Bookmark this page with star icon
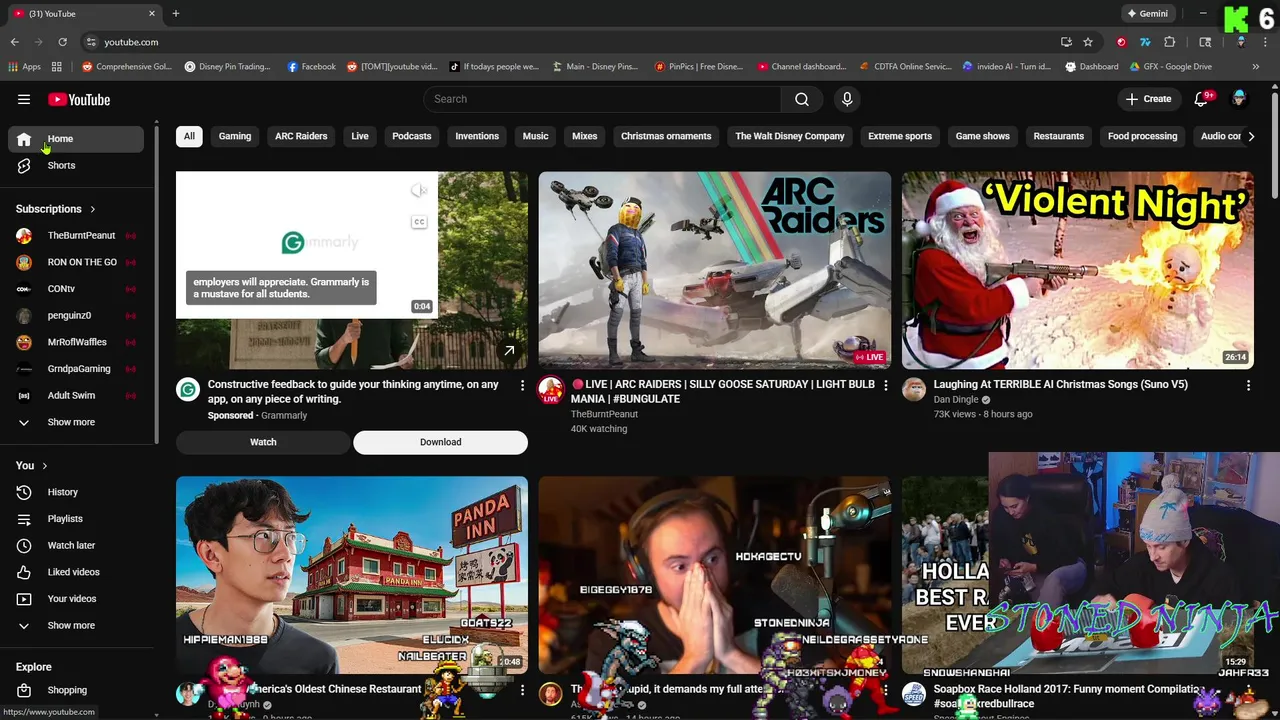This screenshot has width=1280, height=720. pos(1088,42)
